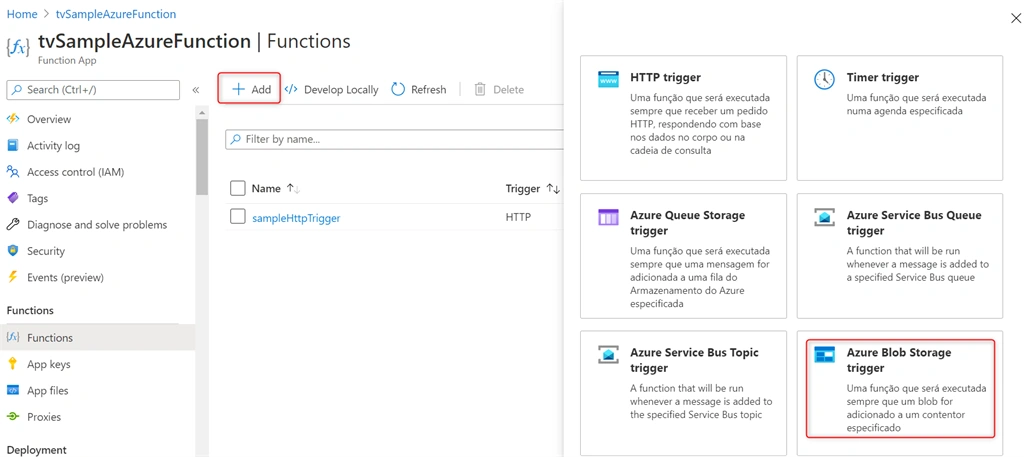The height and width of the screenshot is (457, 1024).
Task: Click the Azure Blob Storage trigger icon
Action: 824,355
